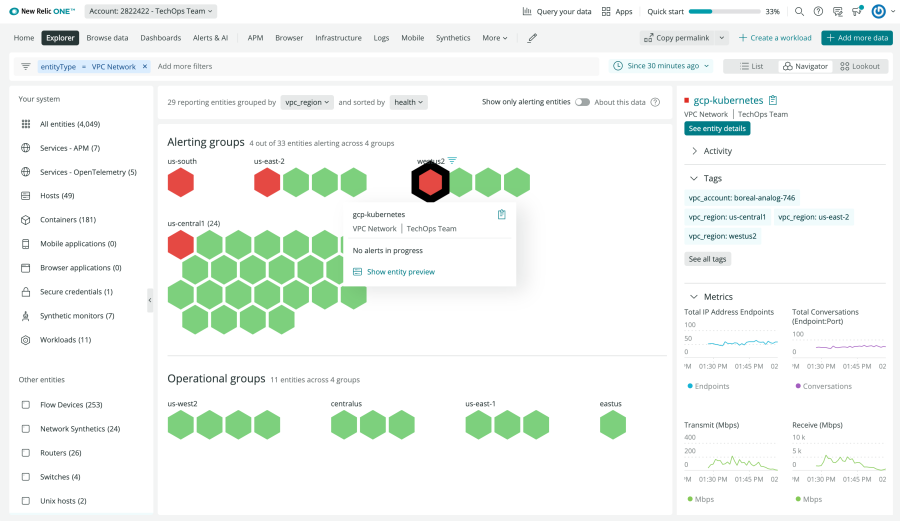Click See entity details button
Image resolution: width=900 pixels, height=521 pixels.
717,129
